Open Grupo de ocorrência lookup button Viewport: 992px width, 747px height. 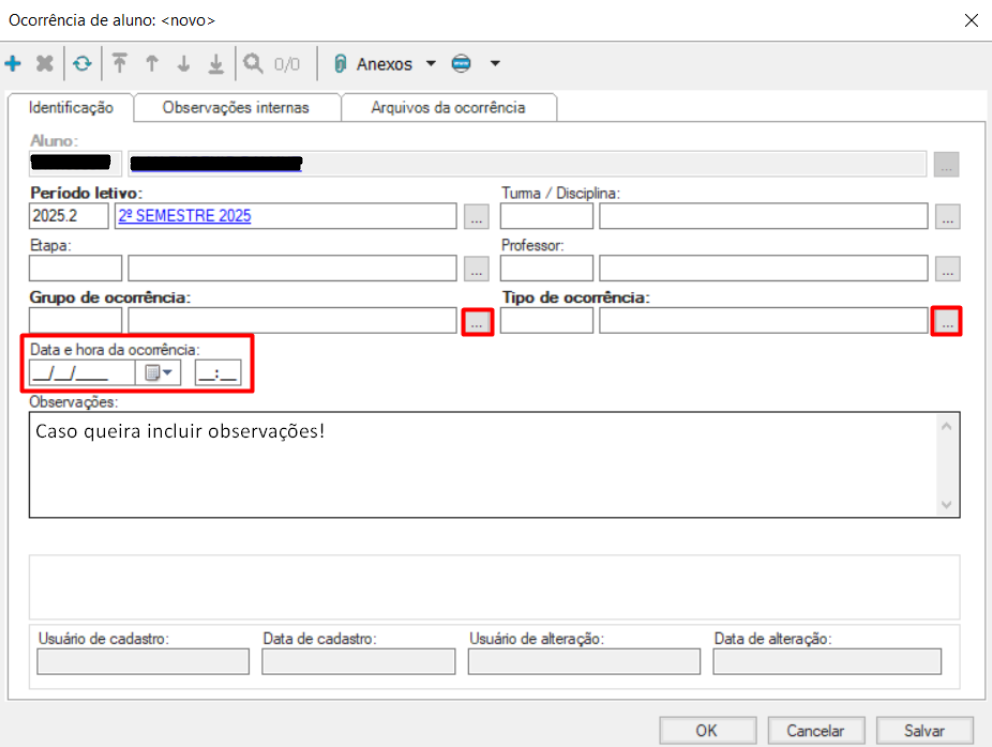pos(477,321)
